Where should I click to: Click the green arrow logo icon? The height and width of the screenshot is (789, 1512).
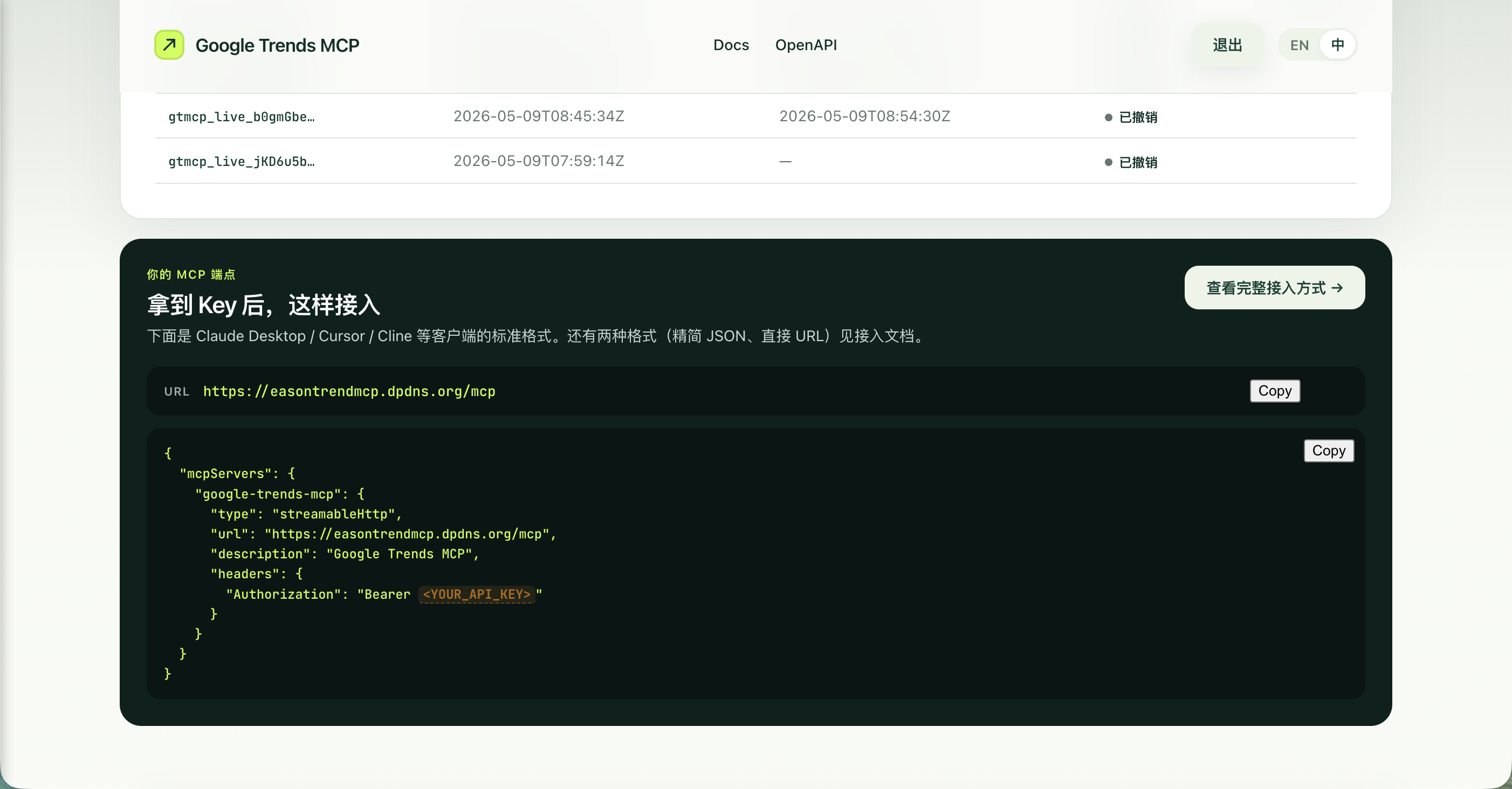169,45
